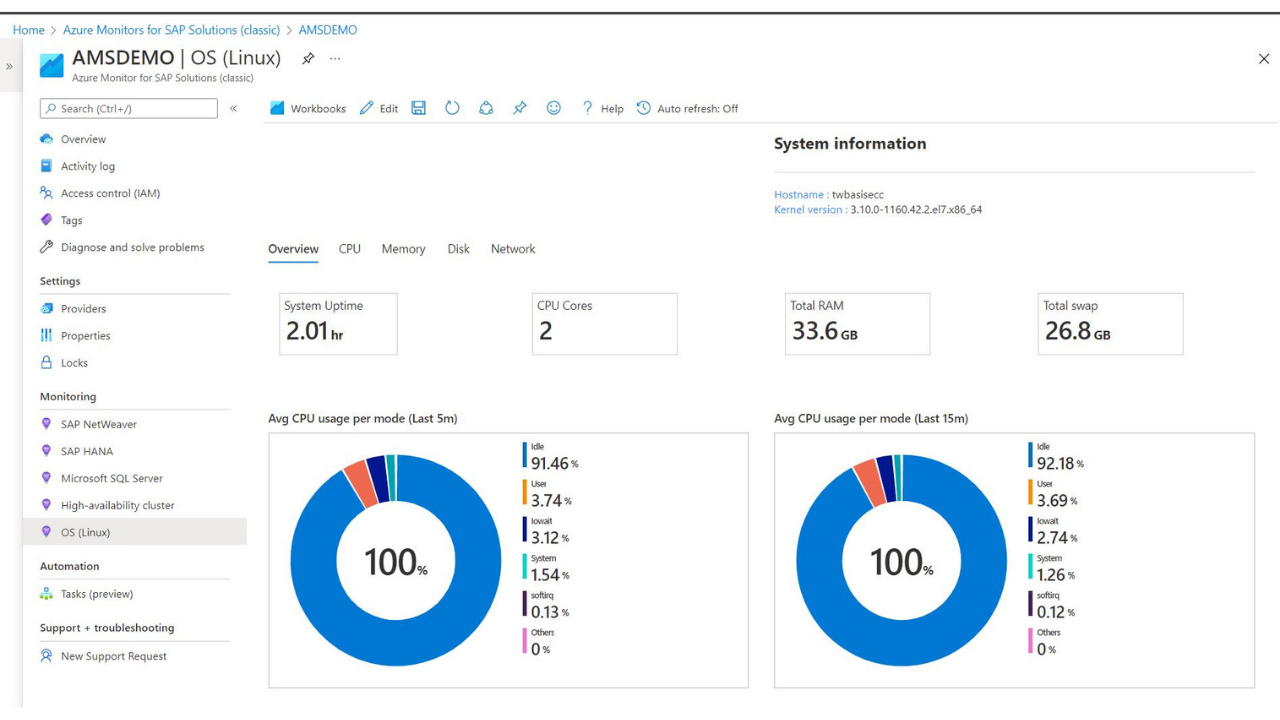Switch to the CPU tab
This screenshot has width=1280, height=720.
(x=350, y=249)
